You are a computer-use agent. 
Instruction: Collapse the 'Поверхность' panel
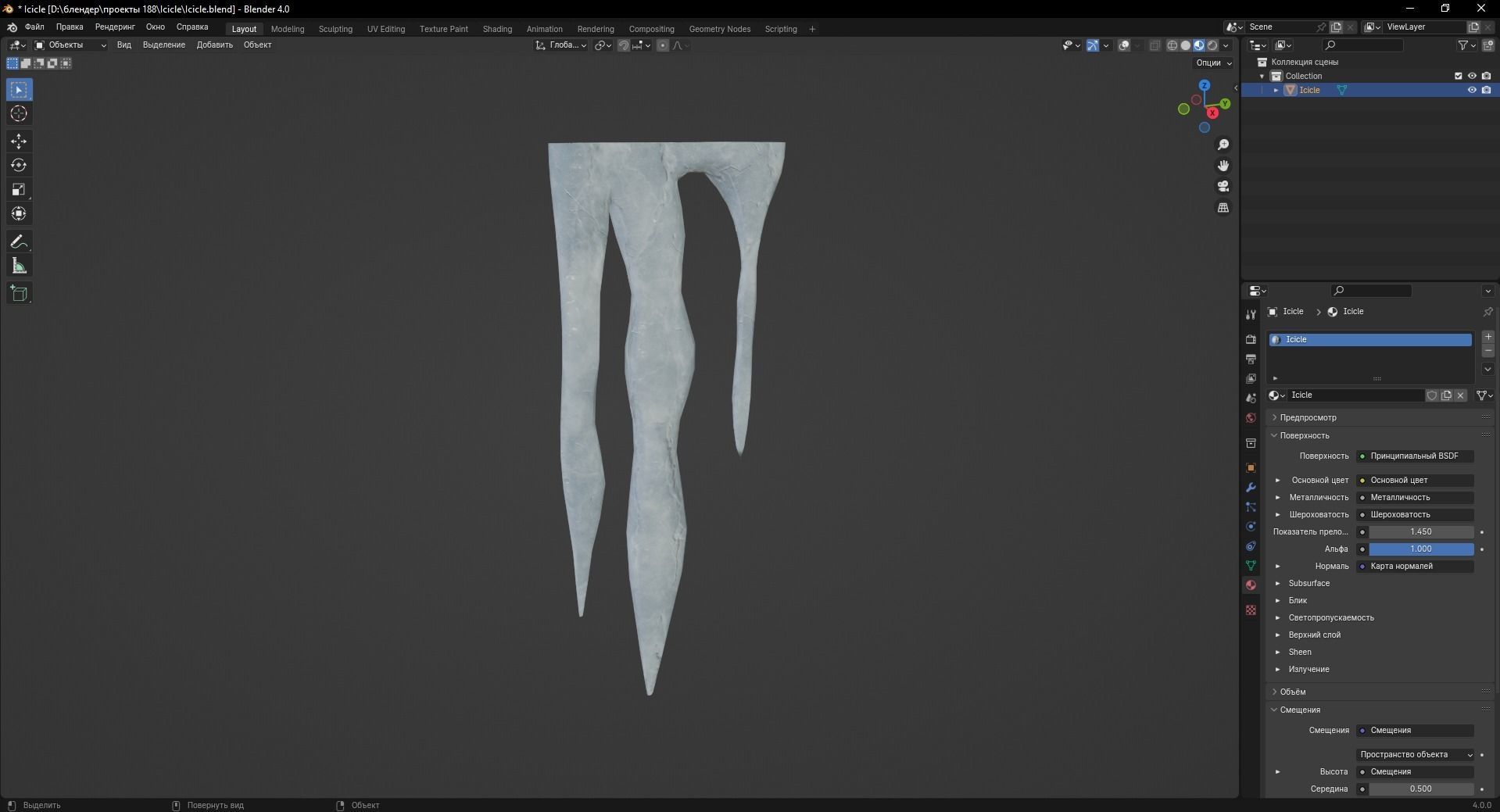[1304, 435]
